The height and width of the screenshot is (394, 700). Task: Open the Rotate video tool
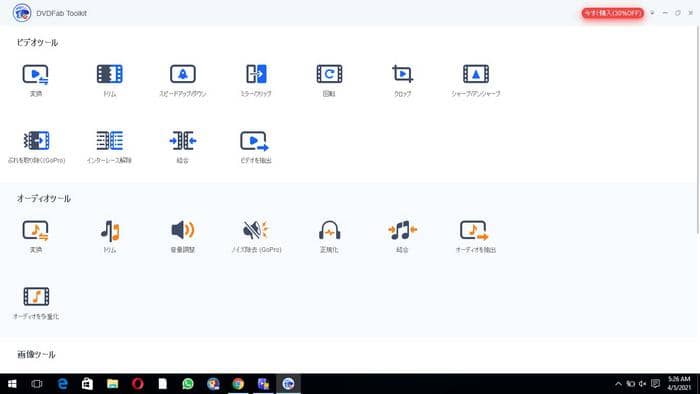pyautogui.click(x=329, y=80)
